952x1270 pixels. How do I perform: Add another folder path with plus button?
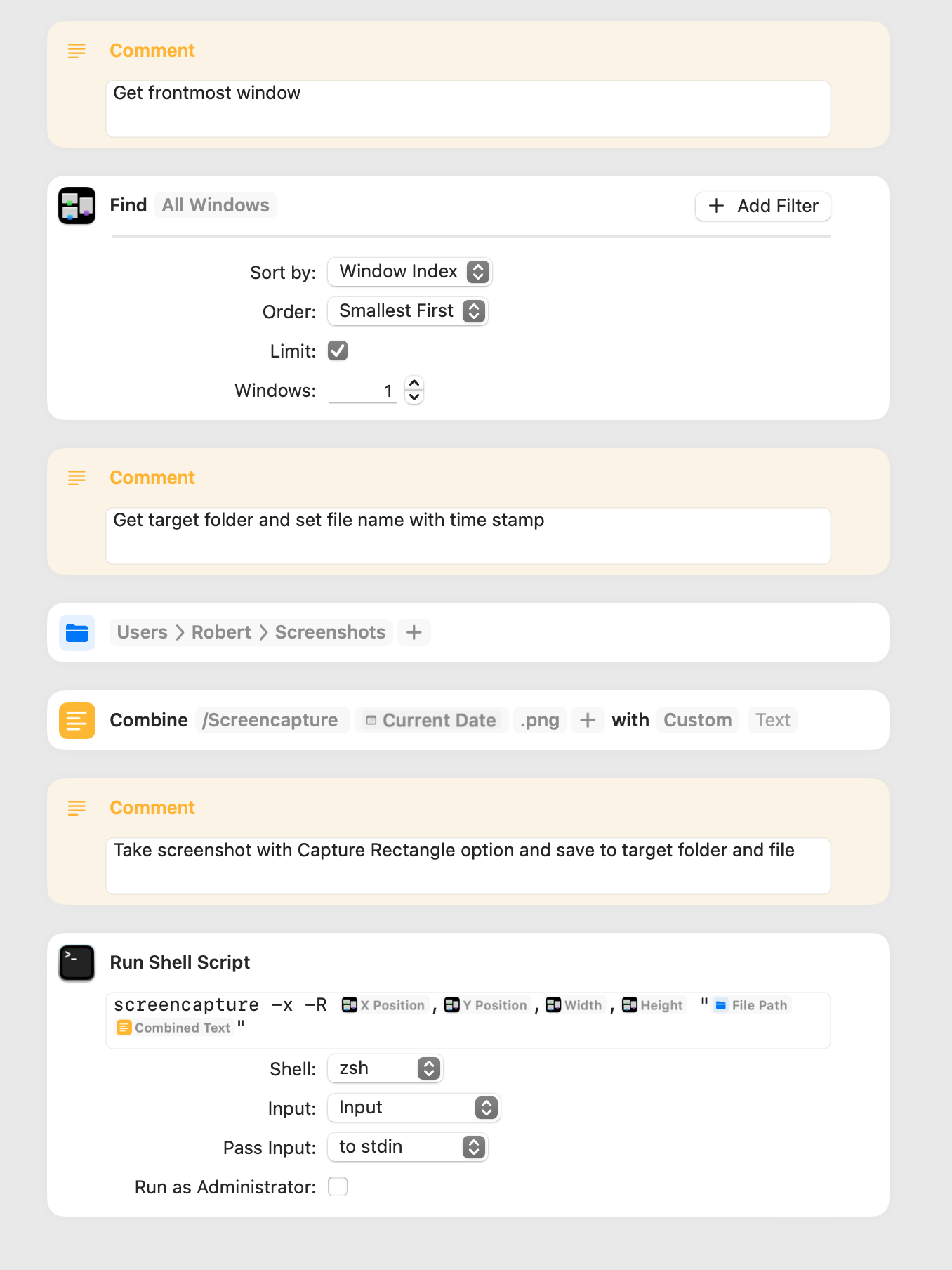[414, 632]
